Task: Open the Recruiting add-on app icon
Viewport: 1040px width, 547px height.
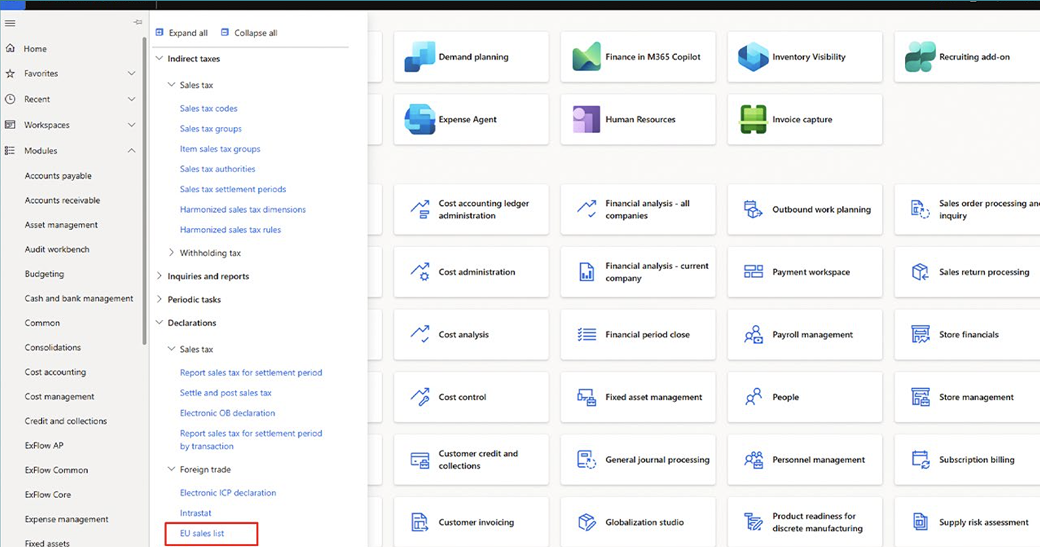Action: pyautogui.click(x=920, y=57)
